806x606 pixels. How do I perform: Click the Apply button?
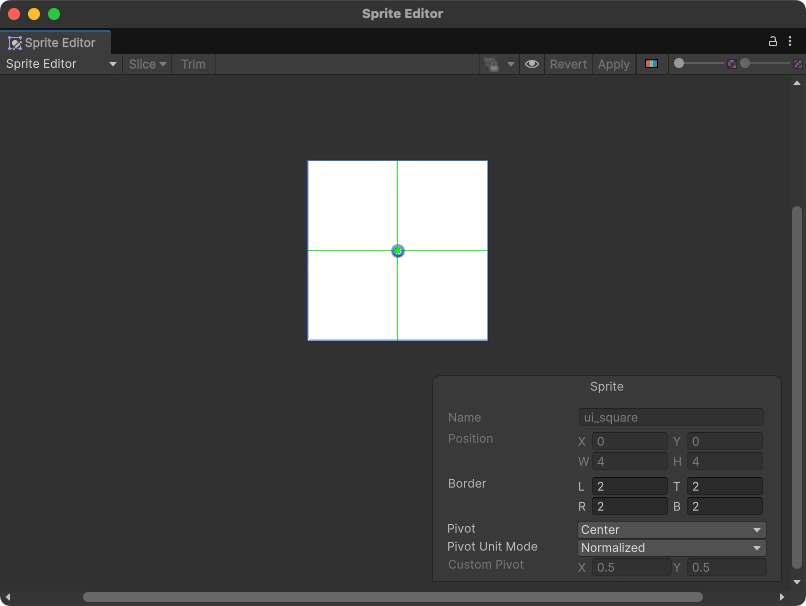pos(614,64)
